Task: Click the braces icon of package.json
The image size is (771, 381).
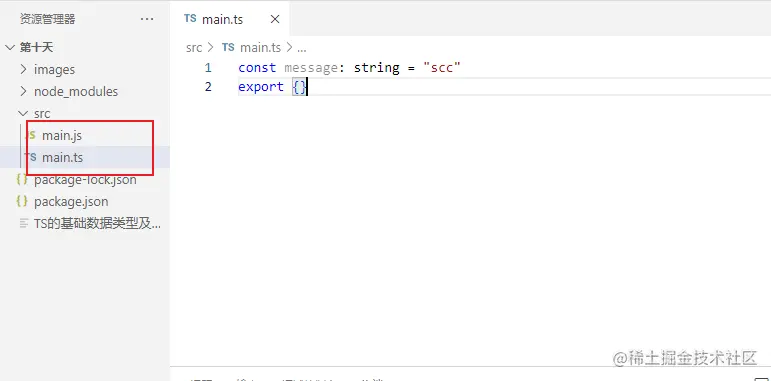Action: pyautogui.click(x=22, y=202)
